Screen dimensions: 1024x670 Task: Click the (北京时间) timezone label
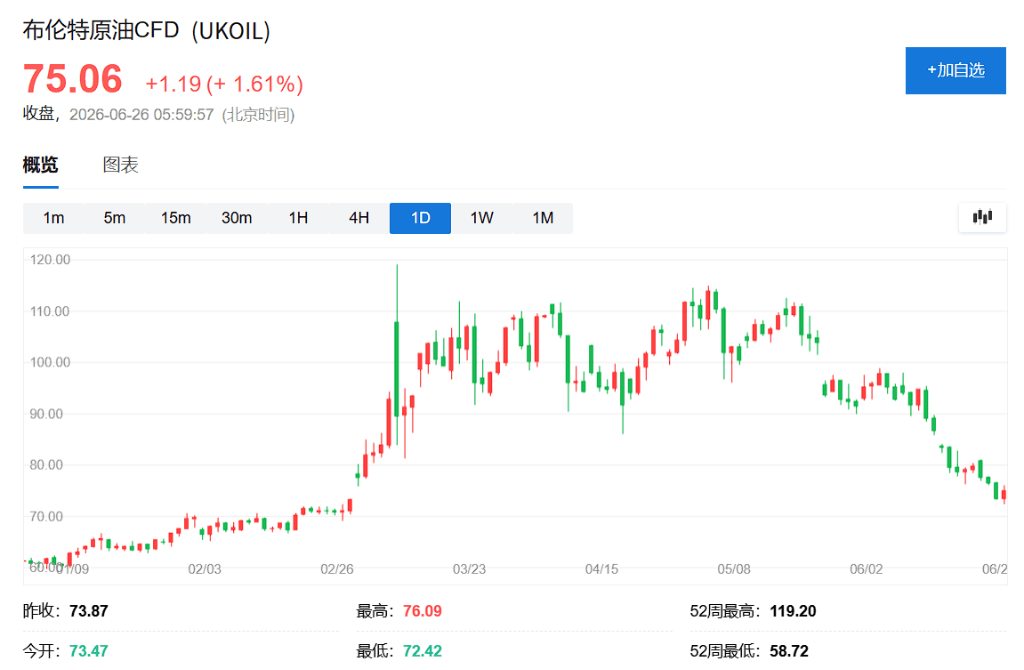[259, 115]
